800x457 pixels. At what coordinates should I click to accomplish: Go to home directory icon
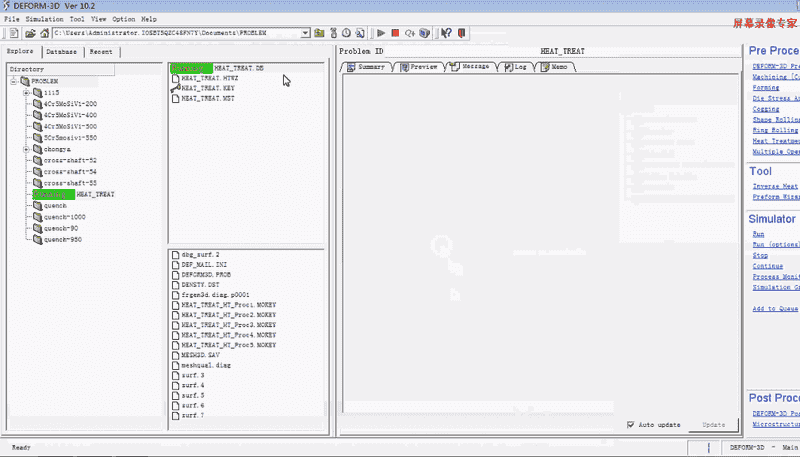click(x=44, y=33)
